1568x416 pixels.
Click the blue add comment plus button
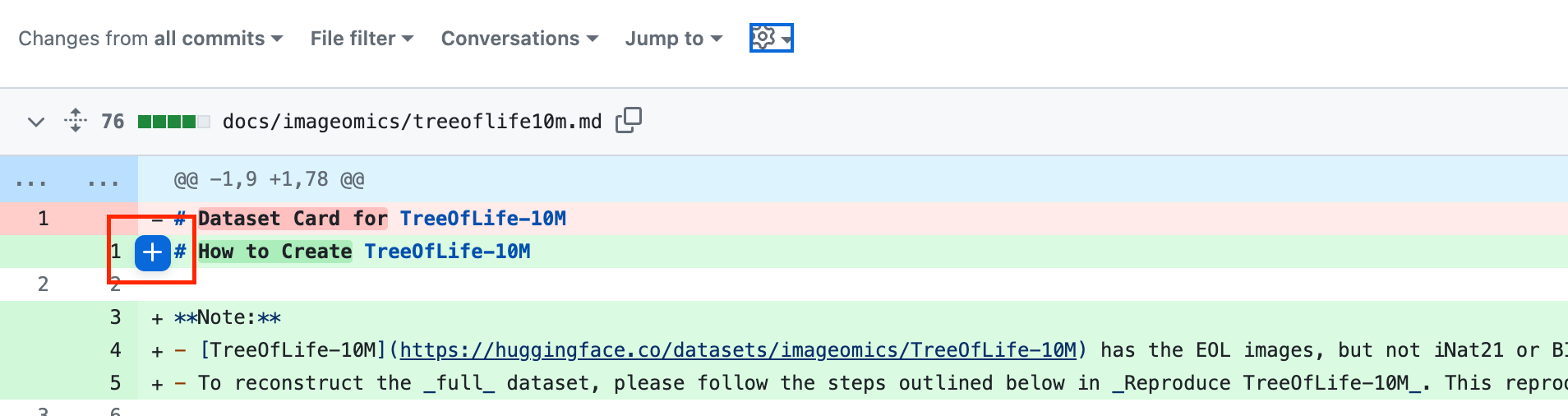point(153,252)
